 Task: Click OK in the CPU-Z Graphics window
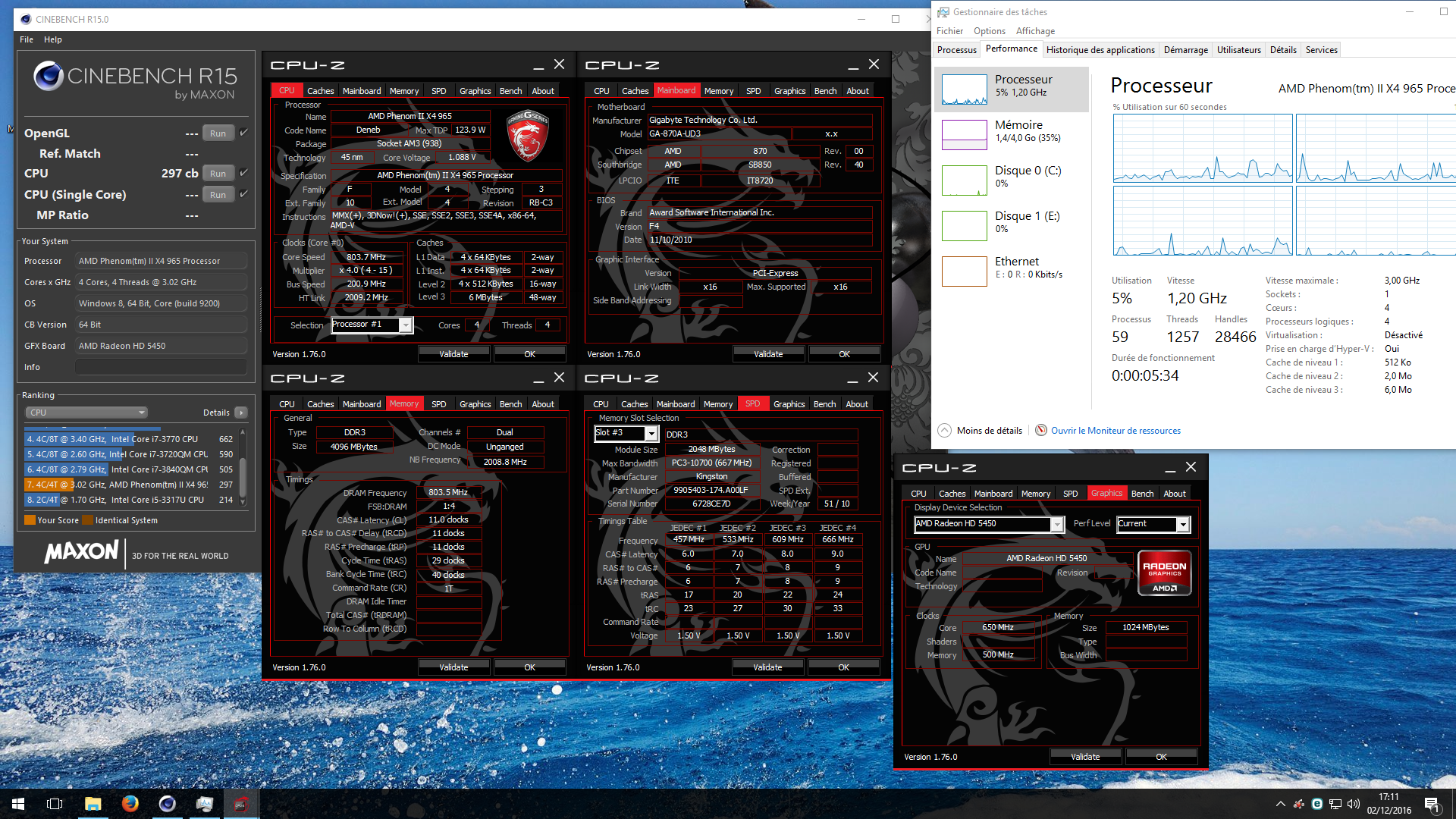[x=1161, y=757]
